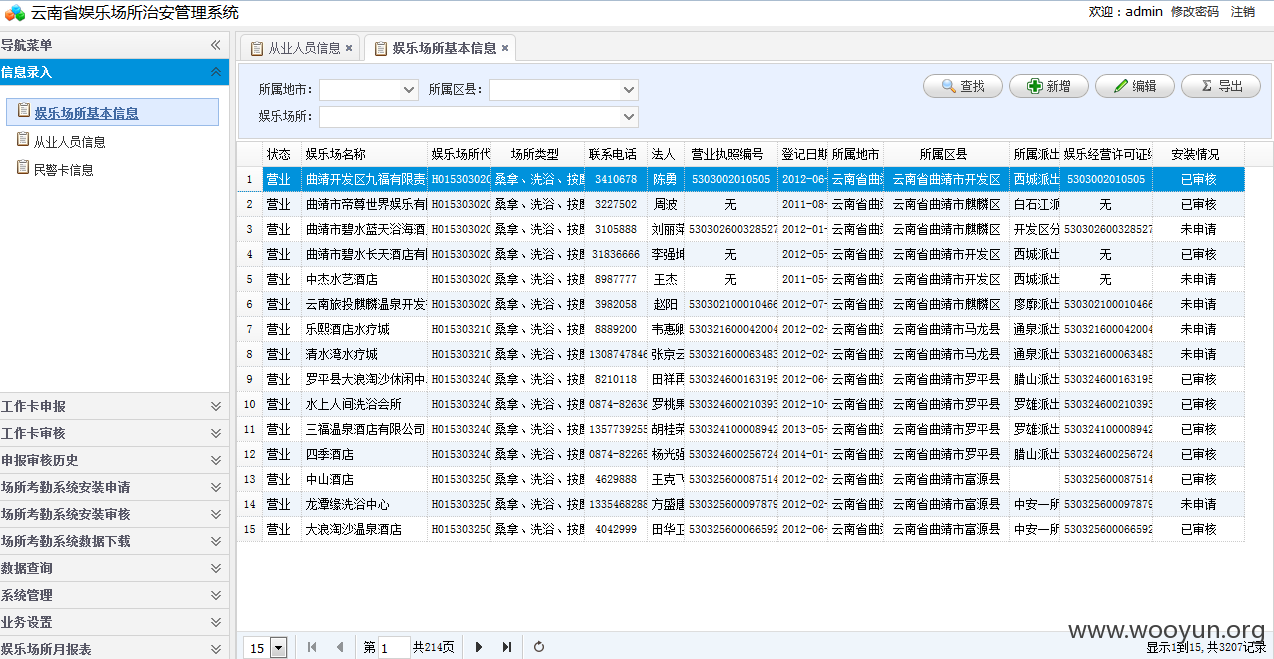Switch to the 从业人员信息 tab

300,47
